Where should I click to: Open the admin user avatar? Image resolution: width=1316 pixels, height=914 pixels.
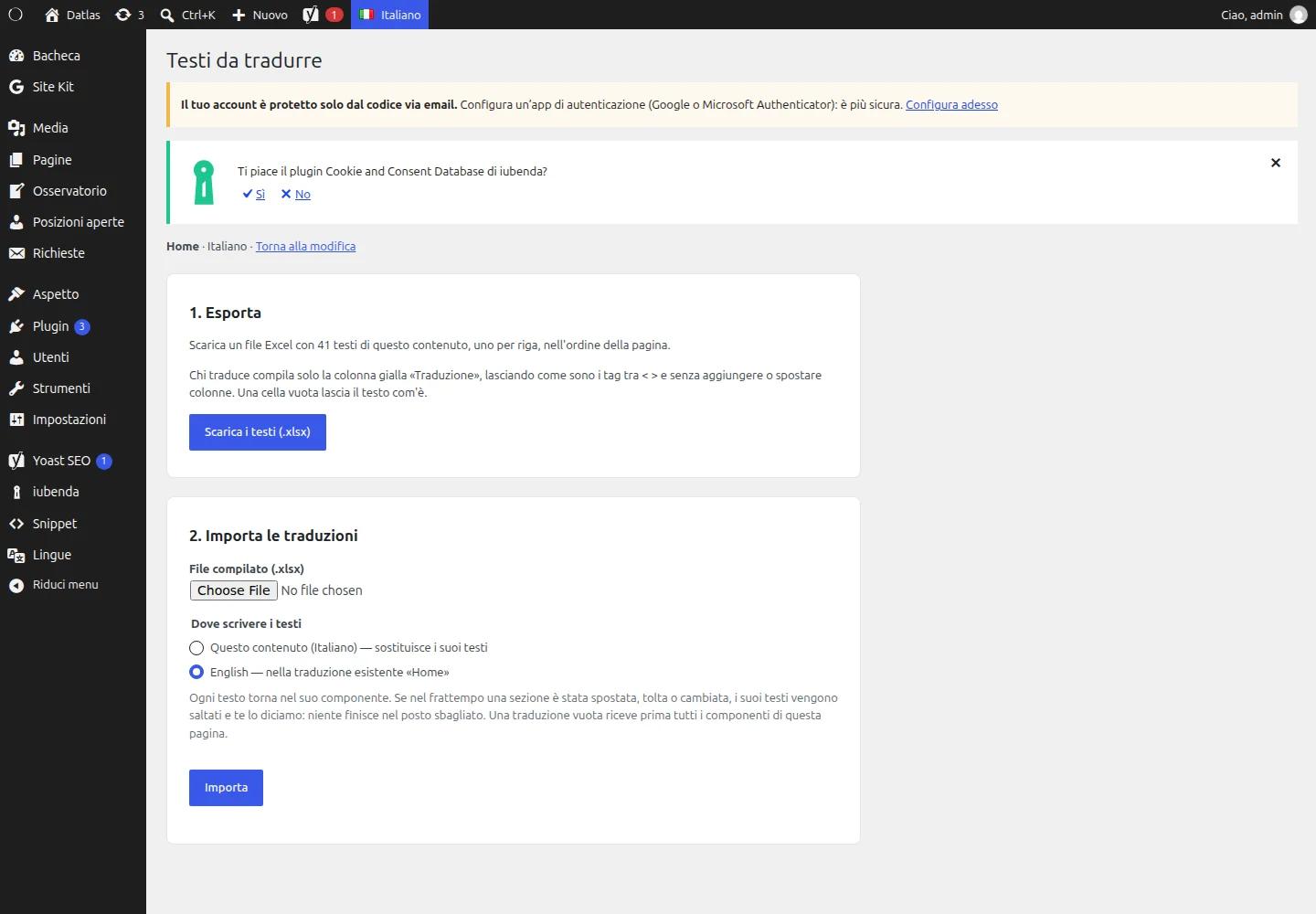click(x=1298, y=15)
